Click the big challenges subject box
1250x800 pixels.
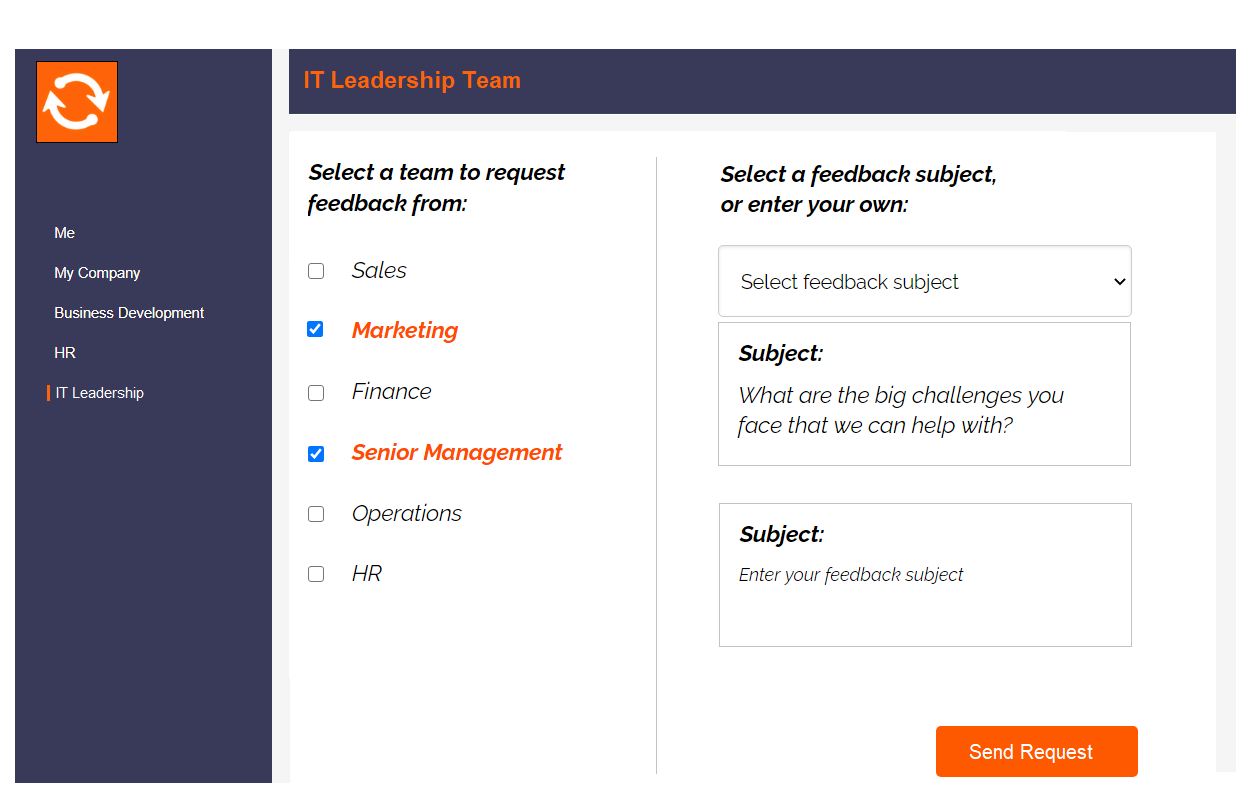[924, 394]
